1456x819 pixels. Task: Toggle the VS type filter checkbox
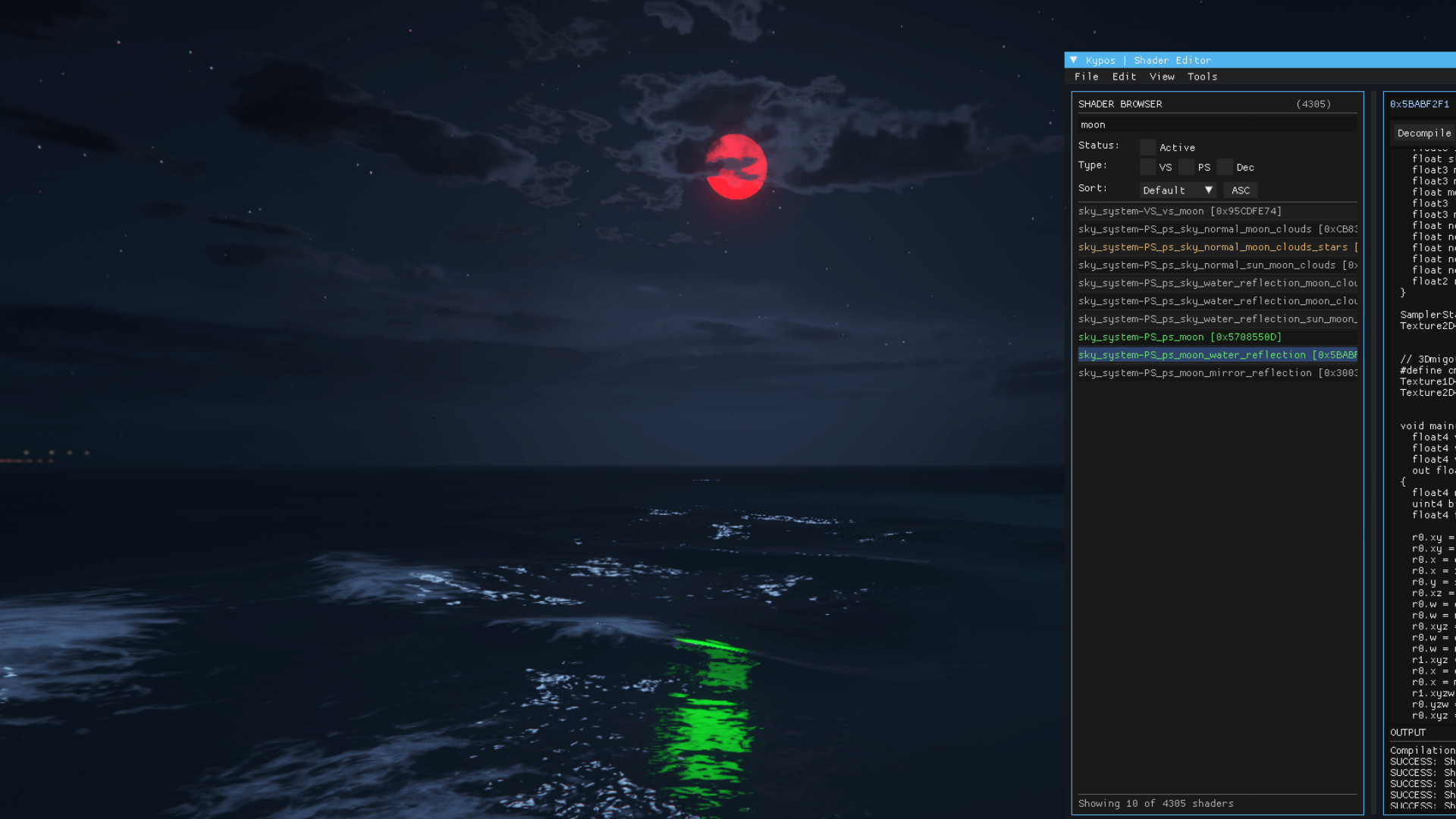pos(1147,167)
